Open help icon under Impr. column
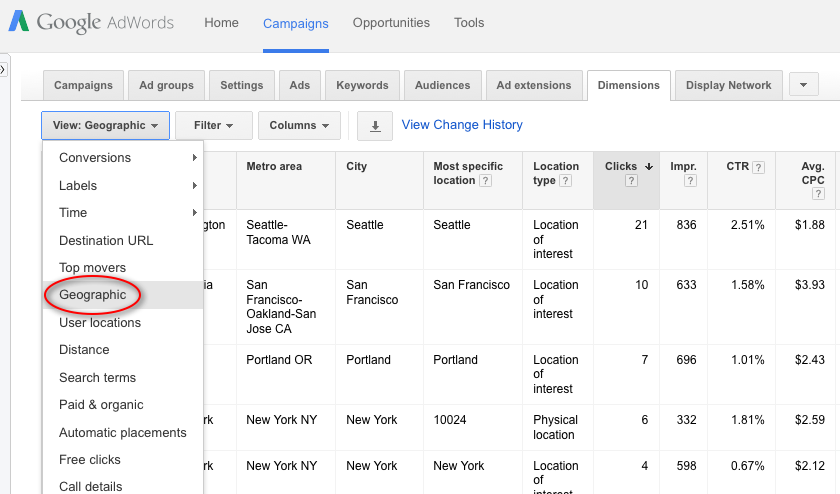This screenshot has width=840, height=494. [x=690, y=181]
